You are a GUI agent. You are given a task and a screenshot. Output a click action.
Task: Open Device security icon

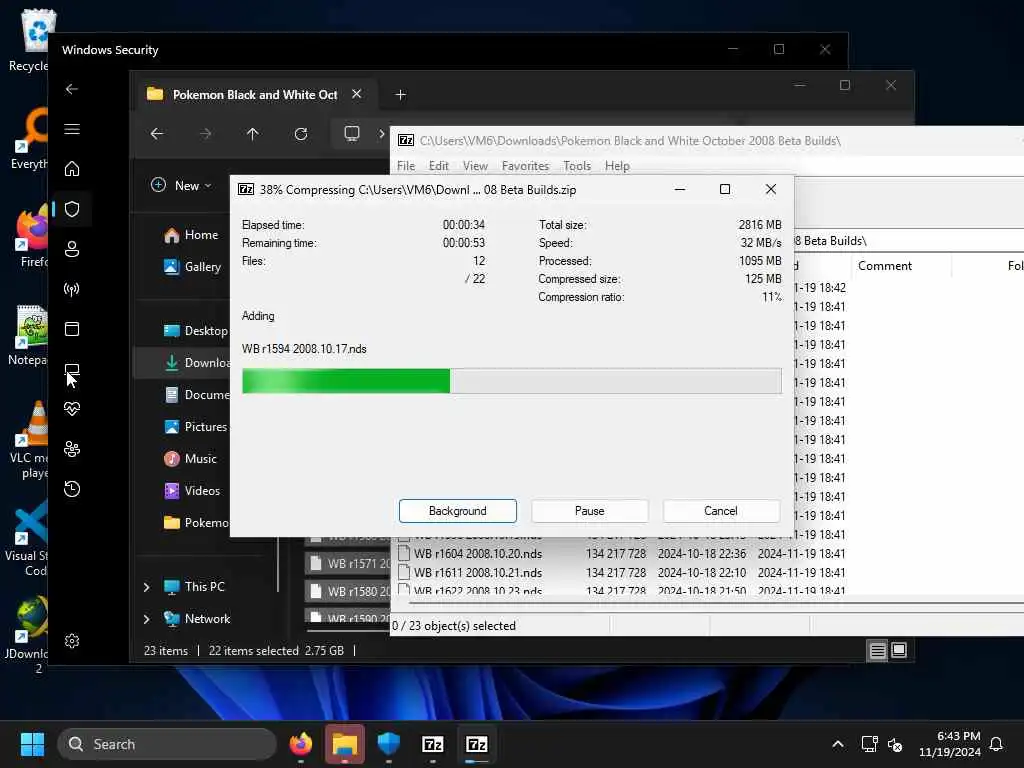(72, 369)
